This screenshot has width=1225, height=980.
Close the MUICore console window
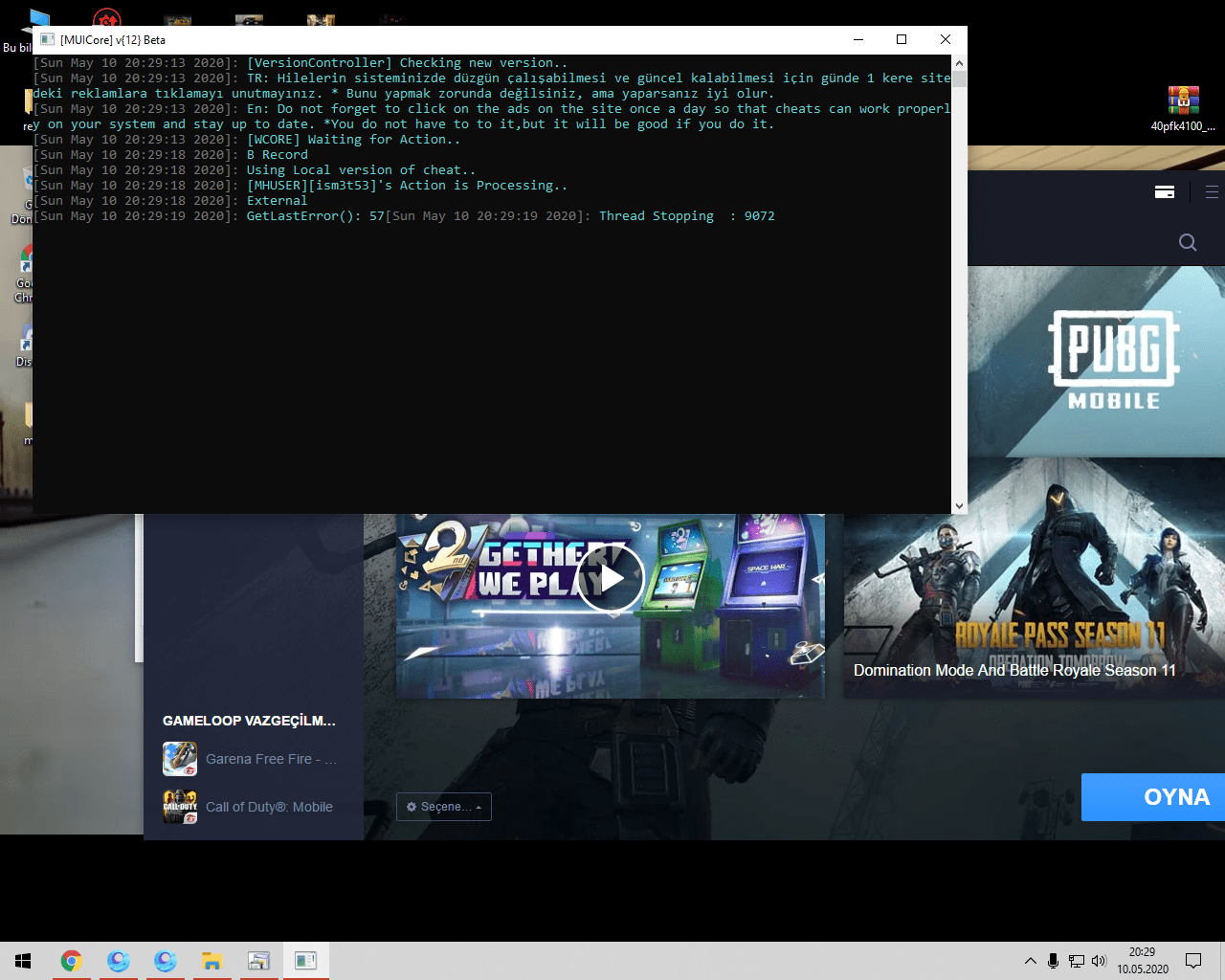pyautogui.click(x=946, y=39)
